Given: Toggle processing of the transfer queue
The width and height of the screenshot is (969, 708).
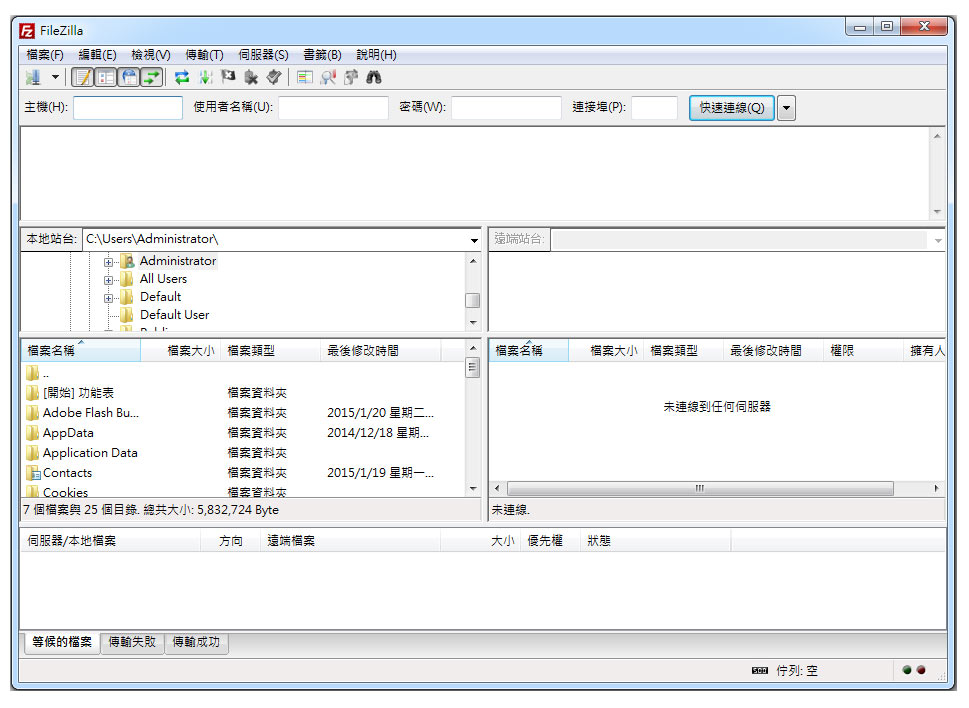Looking at the screenshot, I should click(205, 77).
